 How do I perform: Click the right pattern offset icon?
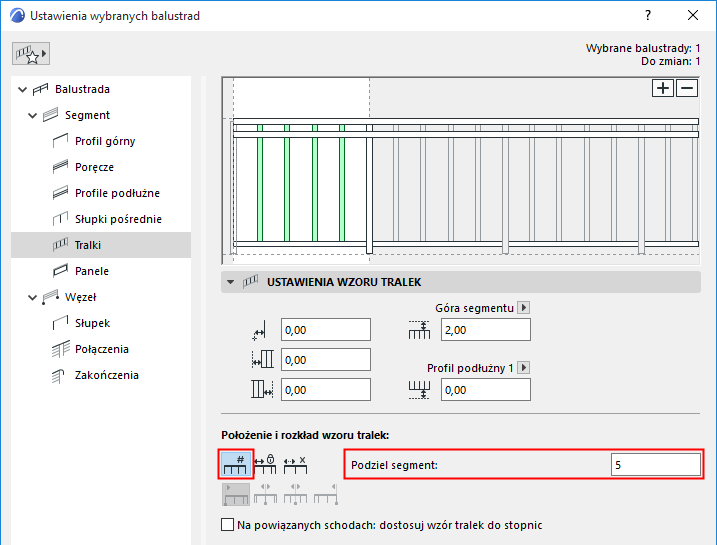point(262,390)
